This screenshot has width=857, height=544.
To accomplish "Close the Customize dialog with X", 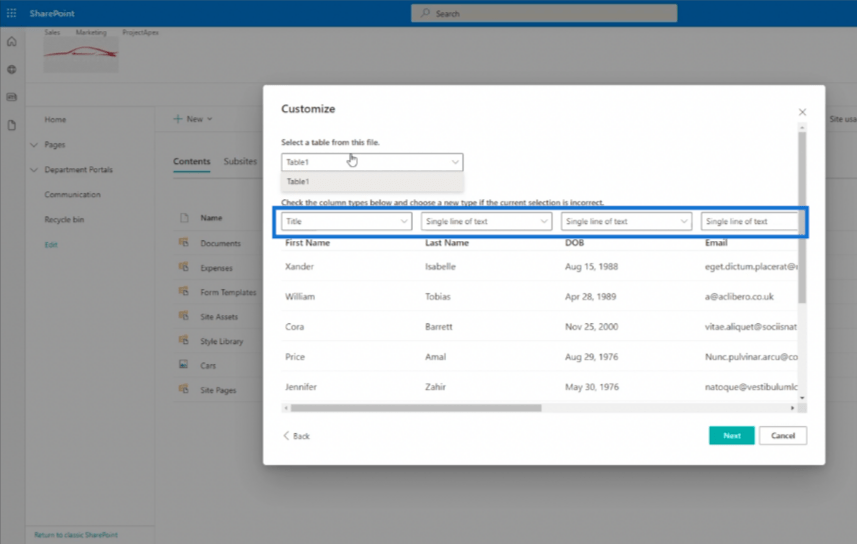I will click(x=802, y=112).
